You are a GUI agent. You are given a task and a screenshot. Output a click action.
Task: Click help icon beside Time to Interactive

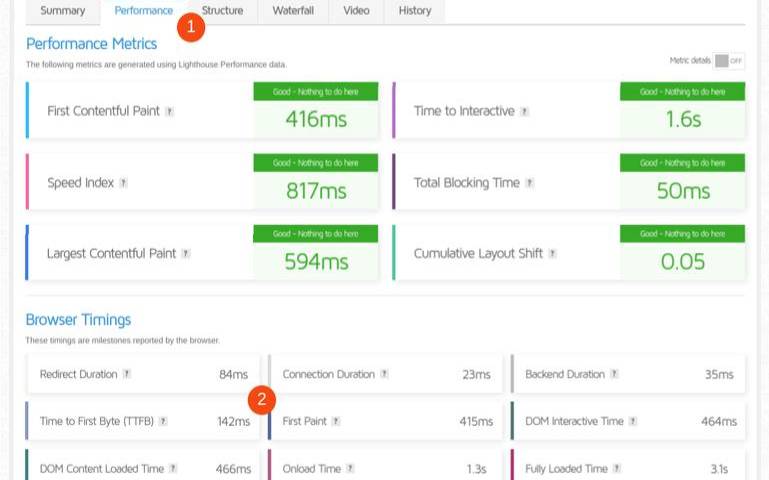point(524,111)
